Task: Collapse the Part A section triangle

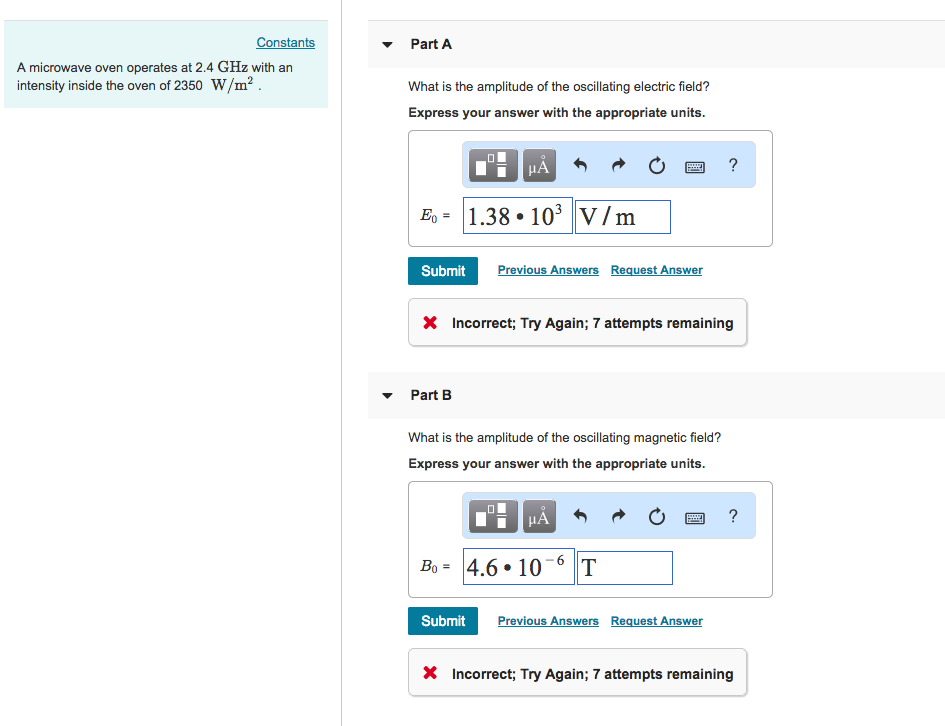Action: pyautogui.click(x=387, y=45)
